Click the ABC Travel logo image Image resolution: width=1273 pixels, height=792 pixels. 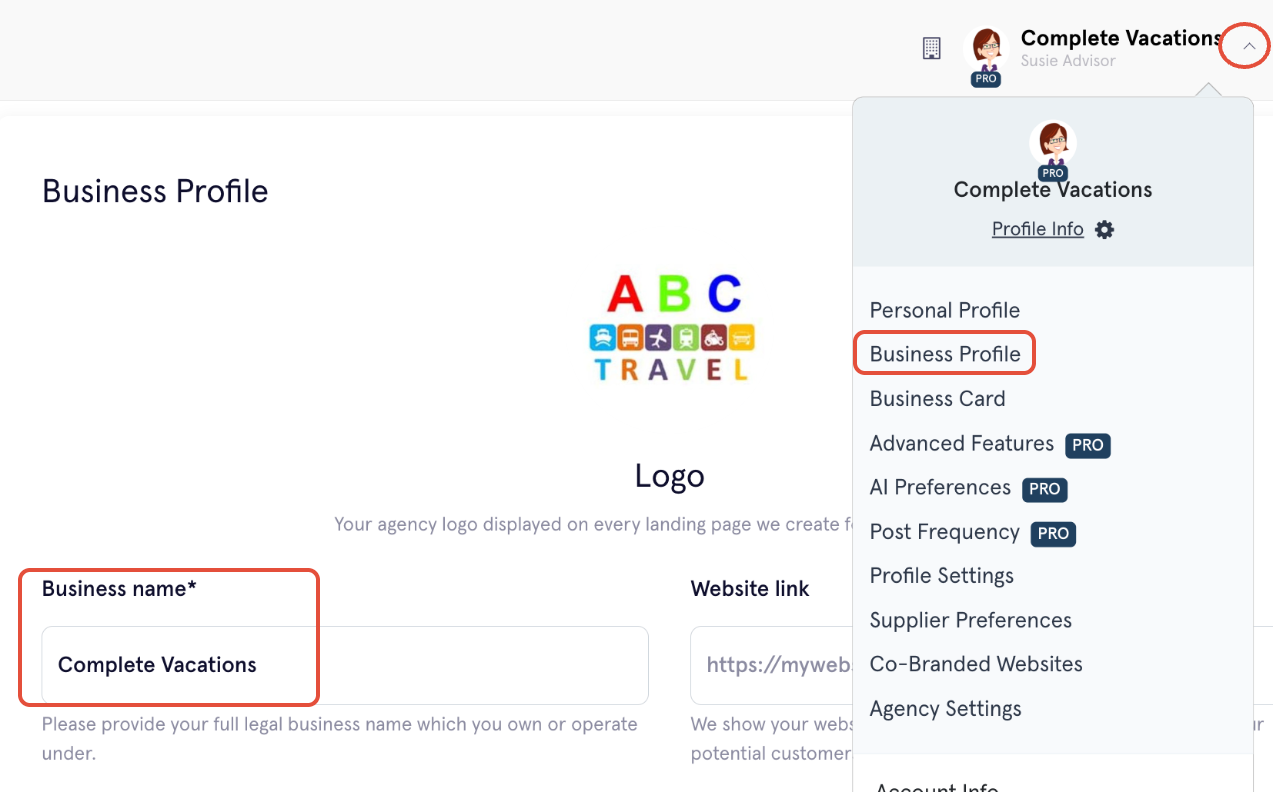click(672, 328)
